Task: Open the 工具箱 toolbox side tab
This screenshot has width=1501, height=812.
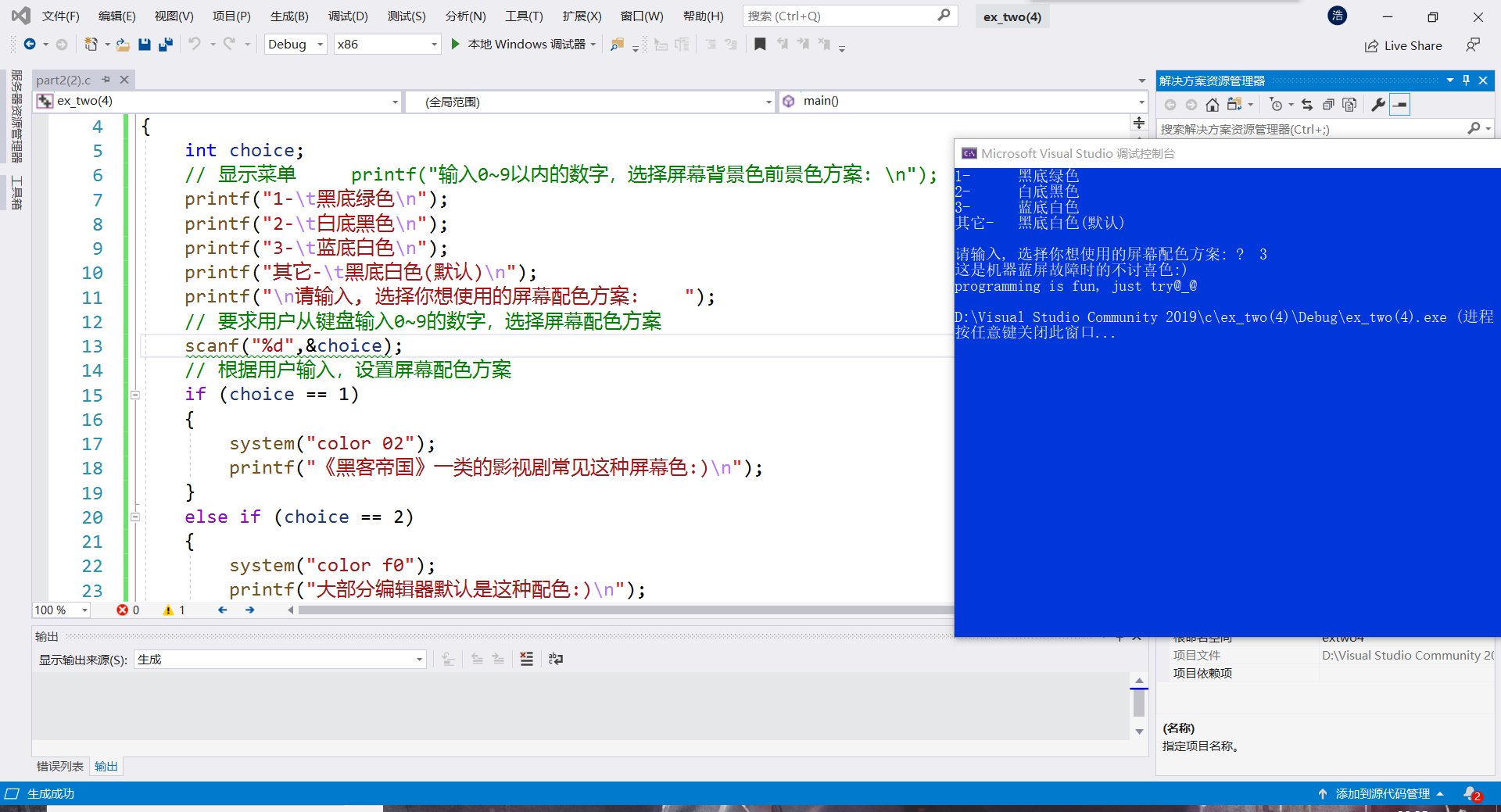Action: (x=16, y=193)
